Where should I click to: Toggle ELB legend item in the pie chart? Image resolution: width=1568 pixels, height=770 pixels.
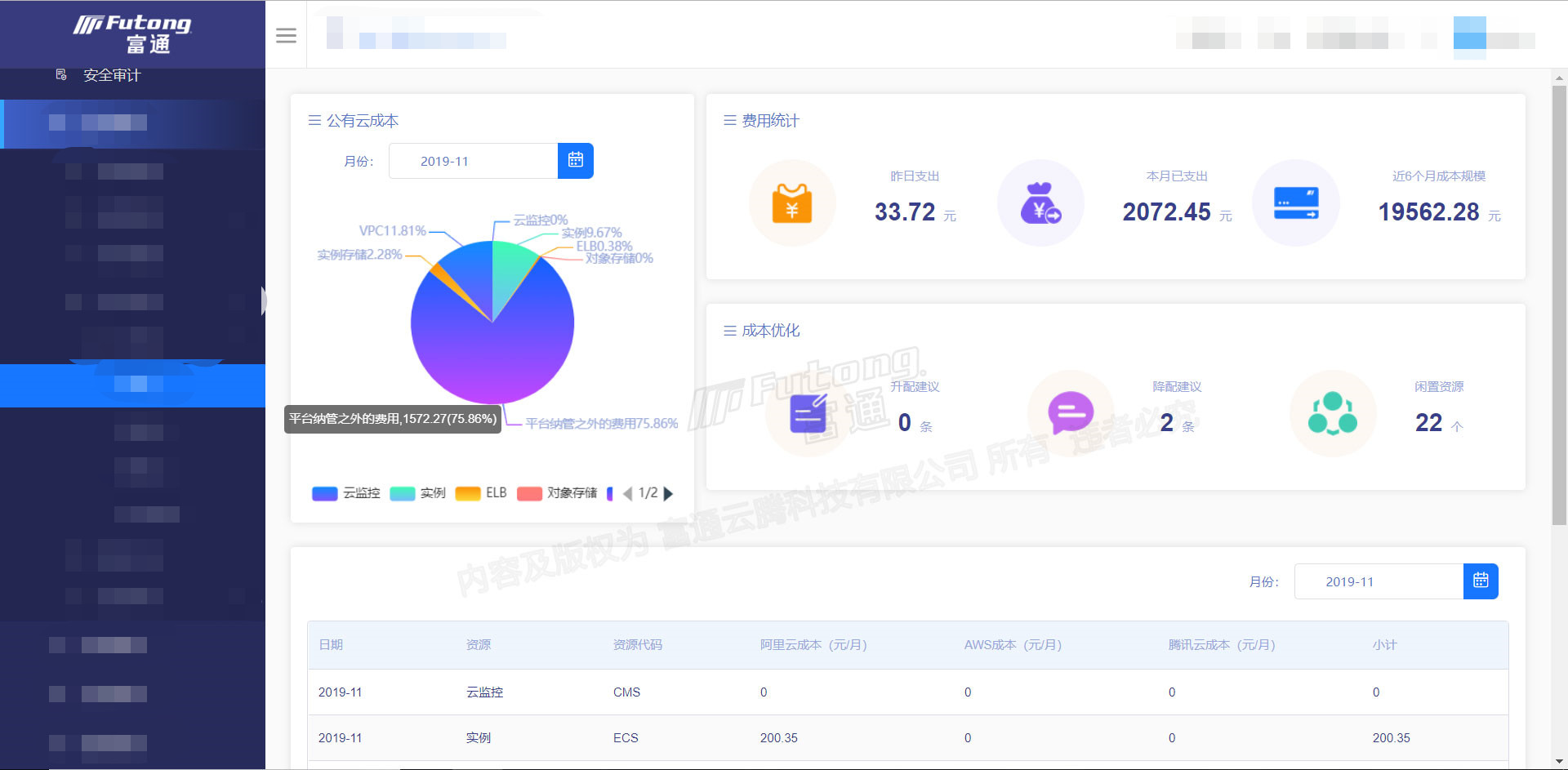pyautogui.click(x=481, y=493)
